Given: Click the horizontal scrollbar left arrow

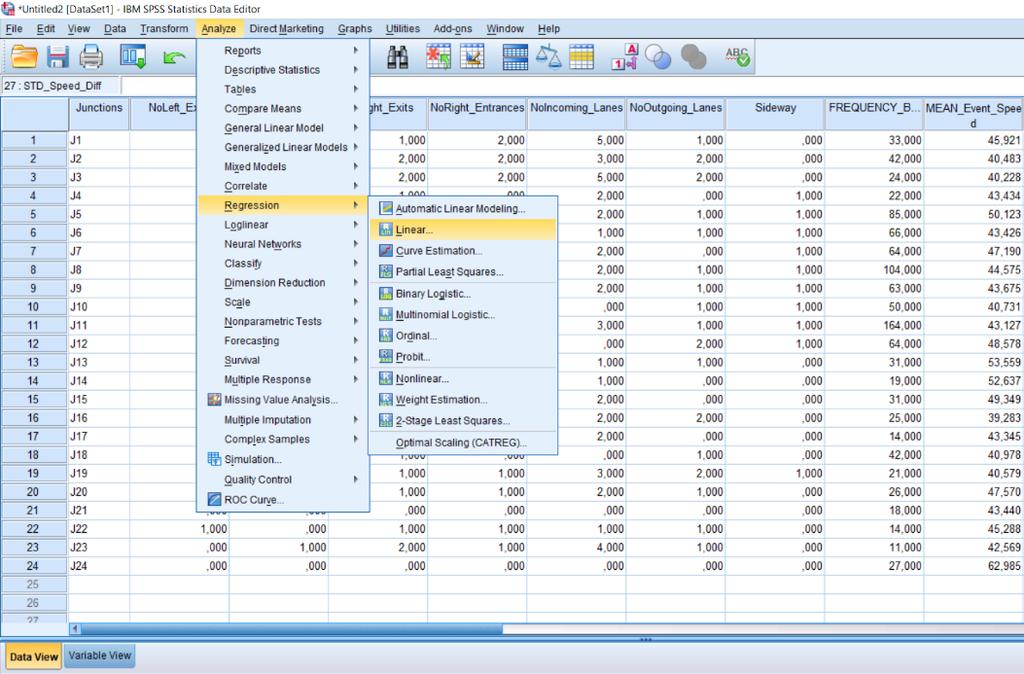Looking at the screenshot, I should point(75,629).
